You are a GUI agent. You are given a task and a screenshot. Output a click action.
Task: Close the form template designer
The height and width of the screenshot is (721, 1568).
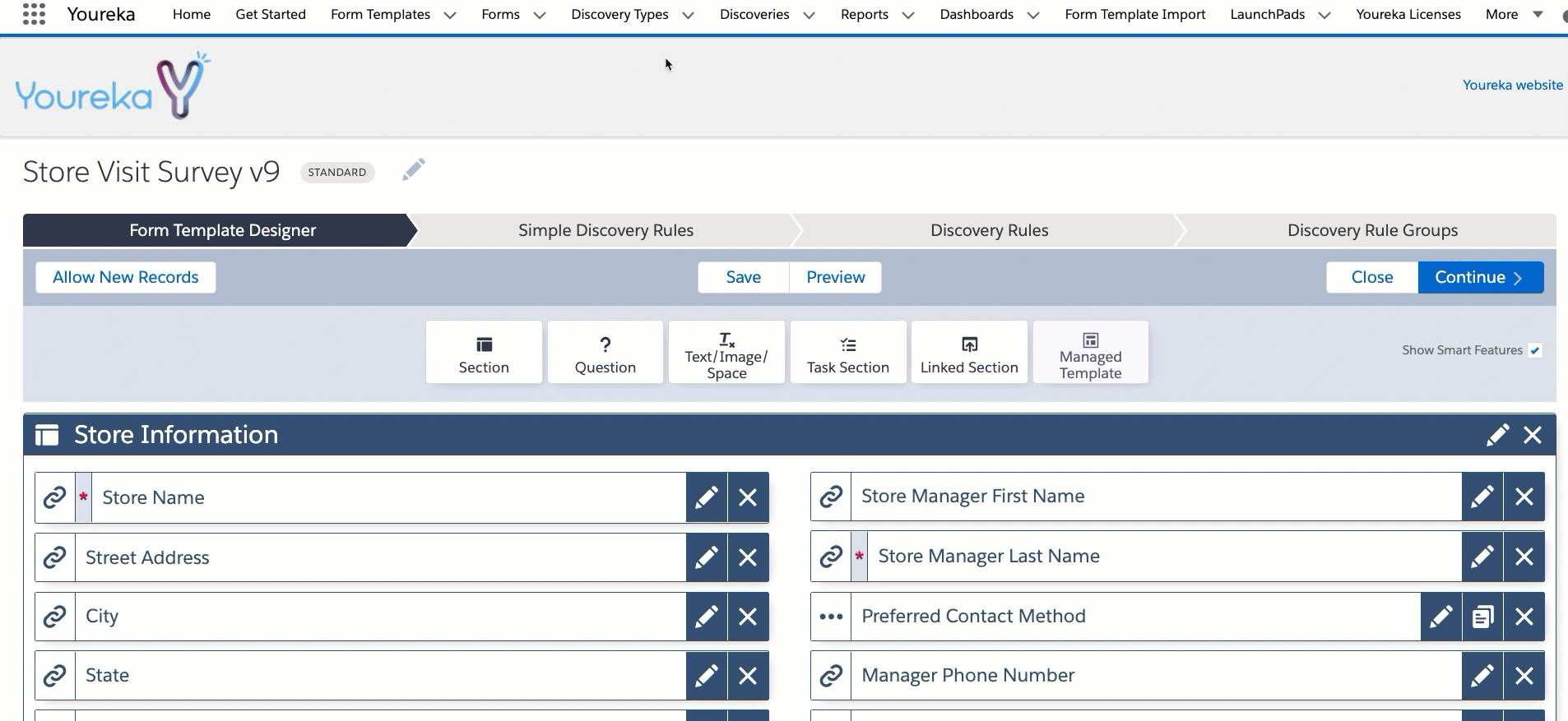1372,277
